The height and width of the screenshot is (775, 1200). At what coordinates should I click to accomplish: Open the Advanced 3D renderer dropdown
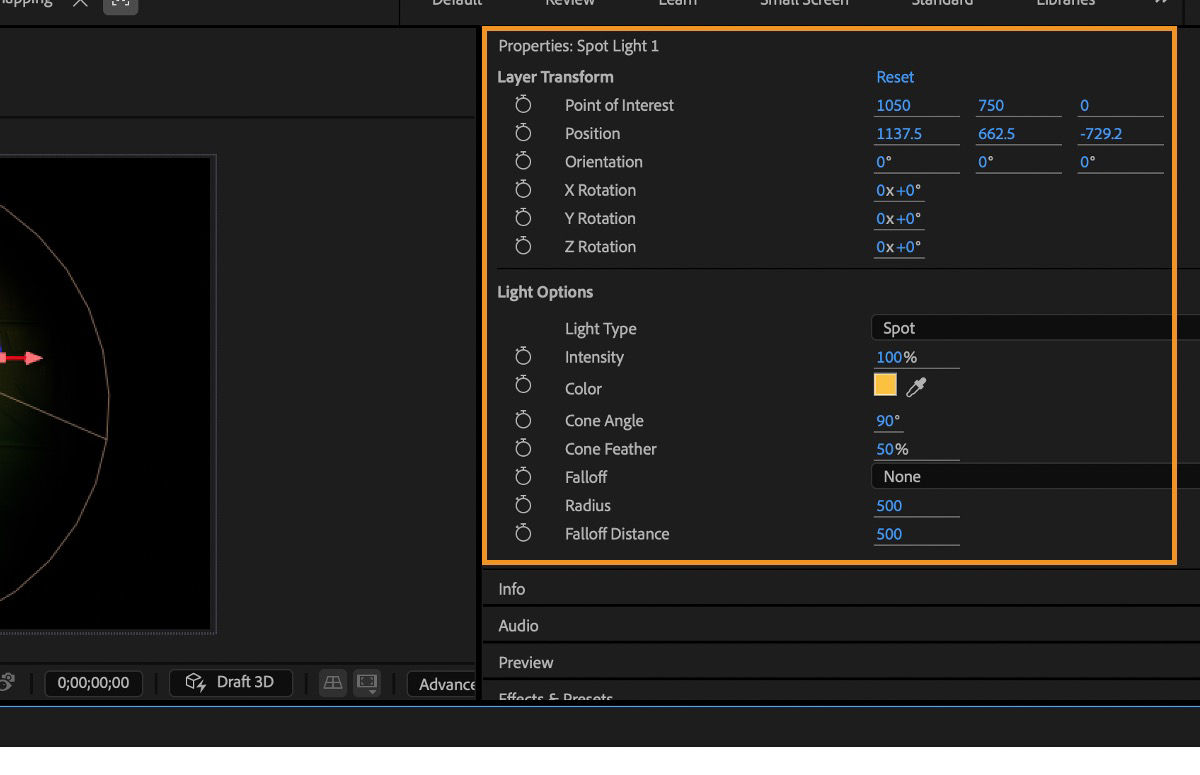tap(445, 684)
